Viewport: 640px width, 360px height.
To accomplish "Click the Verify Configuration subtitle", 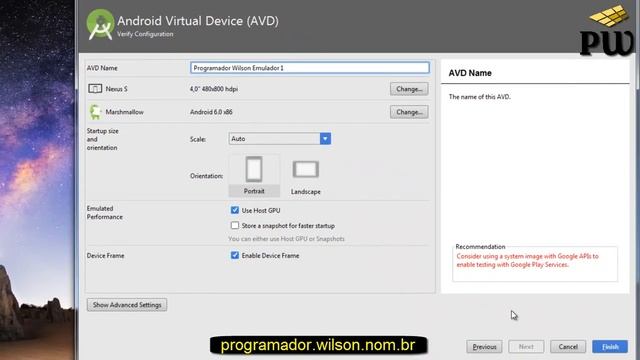I will point(145,34).
